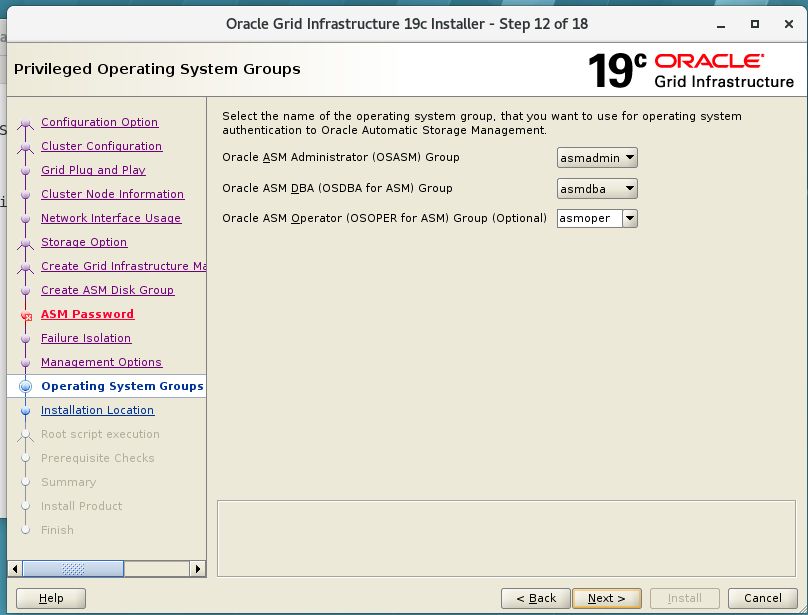The image size is (808, 615).
Task: Click the Oracle 19c Grid Infrastructure logo
Action: click(x=691, y=70)
